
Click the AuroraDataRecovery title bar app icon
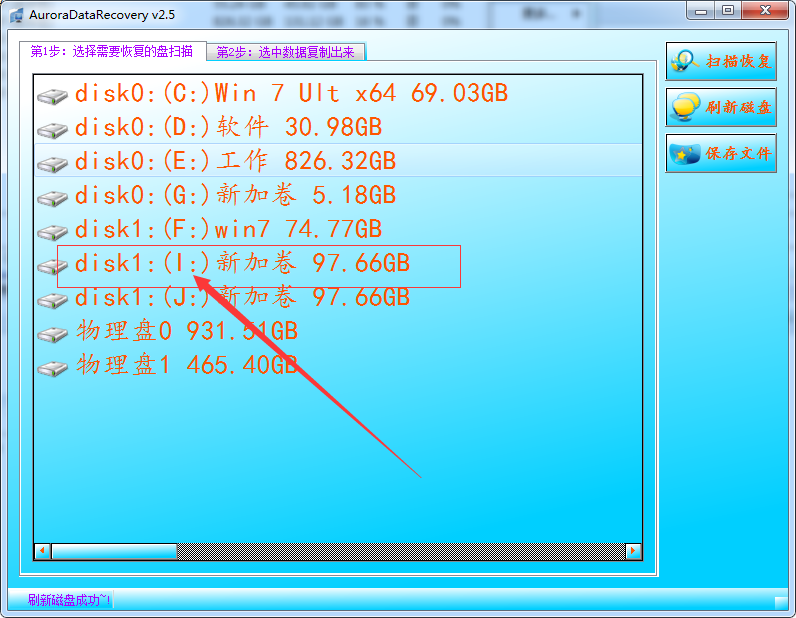pyautogui.click(x=16, y=15)
